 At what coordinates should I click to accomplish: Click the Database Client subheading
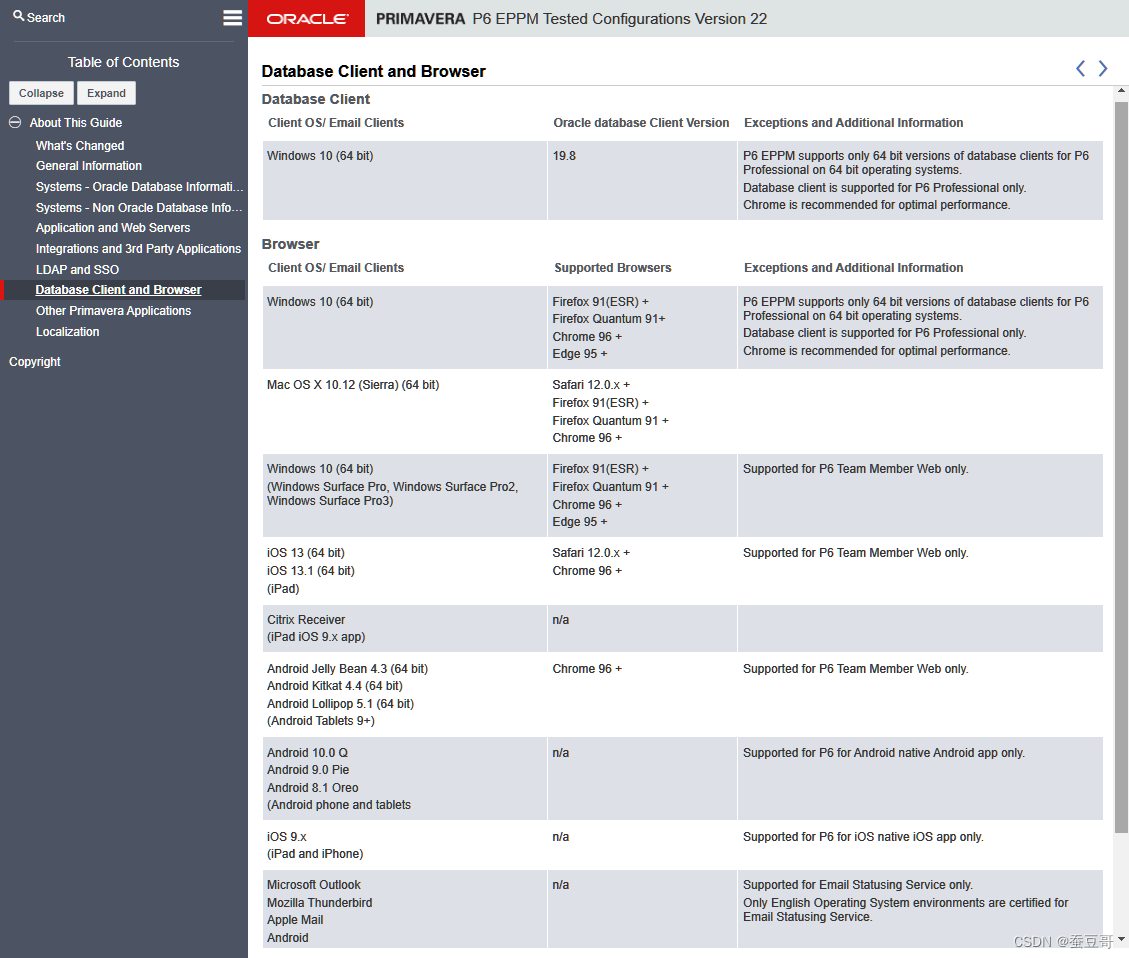click(x=315, y=99)
